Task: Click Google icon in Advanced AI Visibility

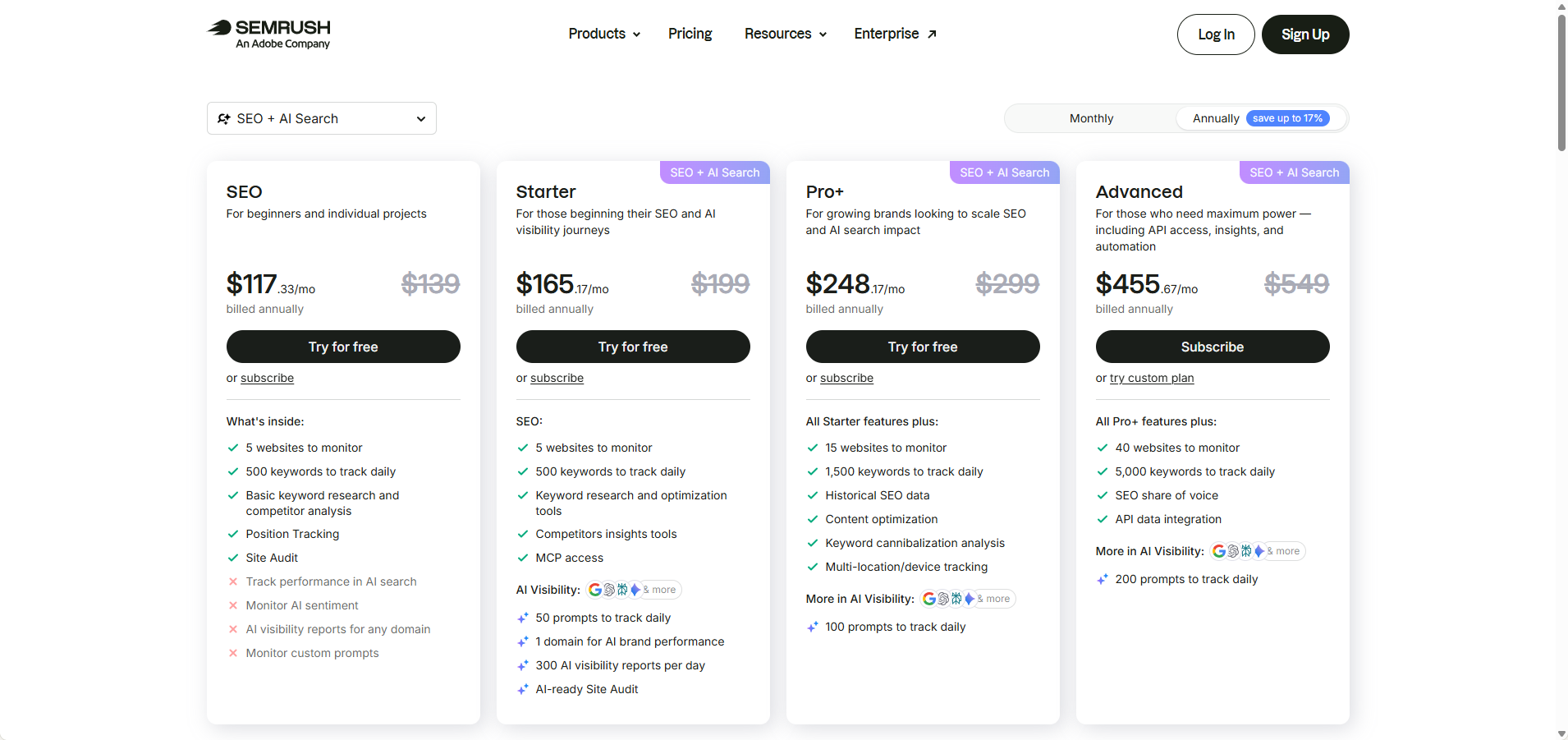Action: click(x=1219, y=551)
